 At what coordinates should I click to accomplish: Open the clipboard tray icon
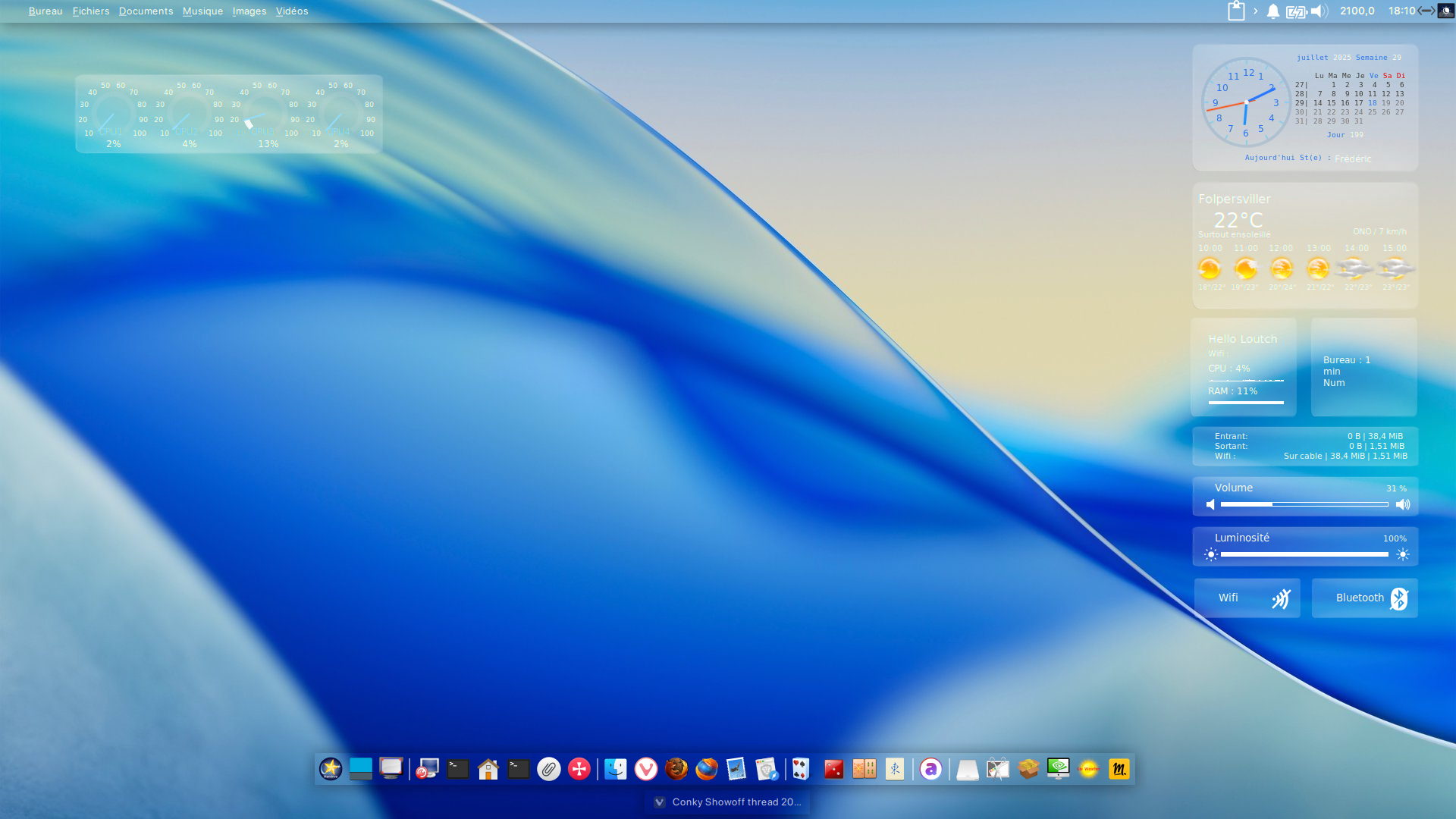[x=1236, y=11]
